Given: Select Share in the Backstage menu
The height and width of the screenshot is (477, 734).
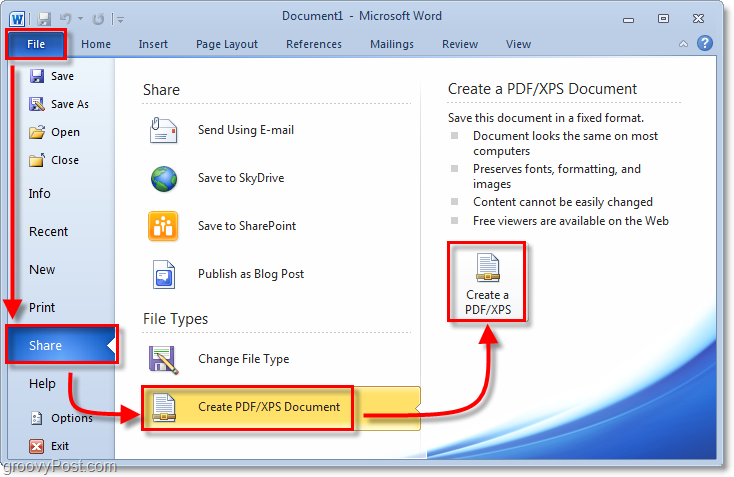Looking at the screenshot, I should (61, 345).
